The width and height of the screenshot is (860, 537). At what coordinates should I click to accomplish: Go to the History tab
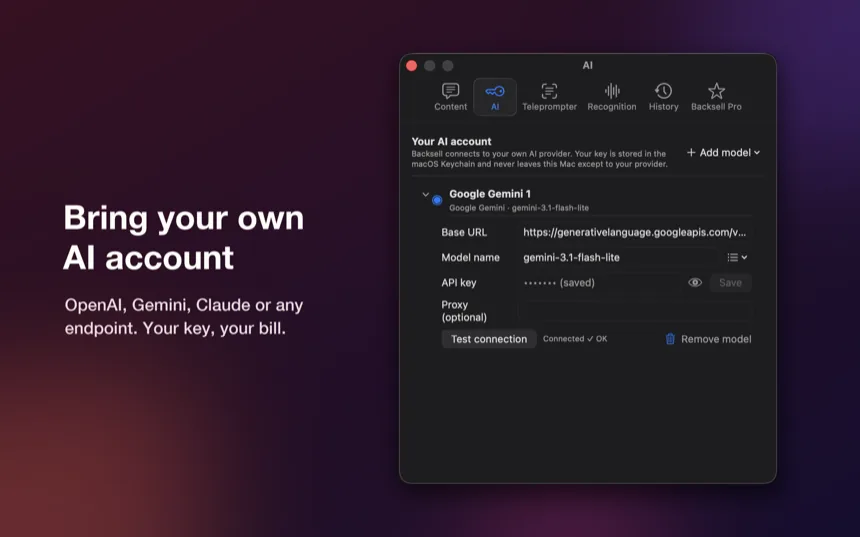point(663,97)
